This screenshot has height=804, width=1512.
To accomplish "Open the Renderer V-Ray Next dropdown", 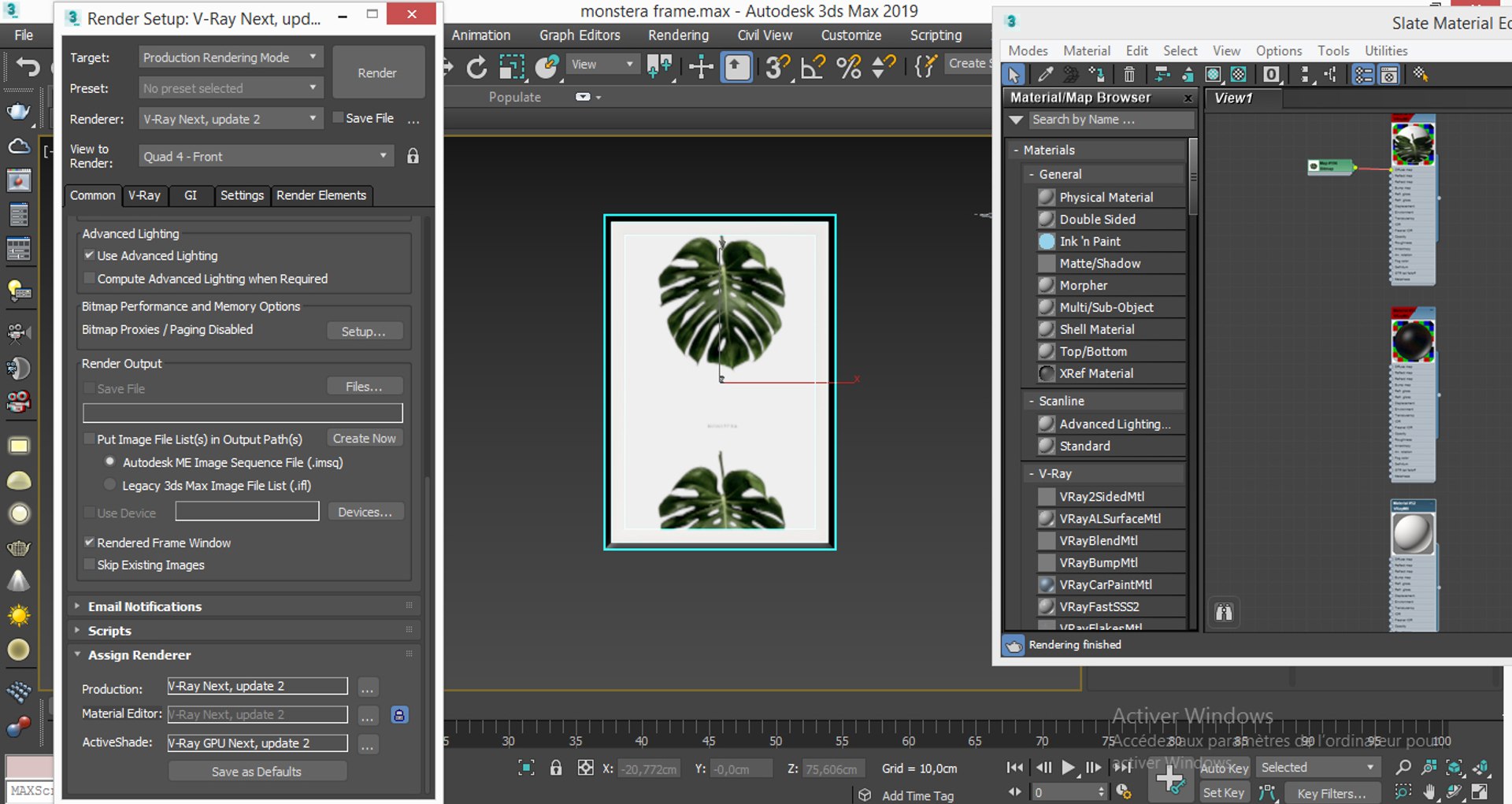I will click(x=231, y=119).
